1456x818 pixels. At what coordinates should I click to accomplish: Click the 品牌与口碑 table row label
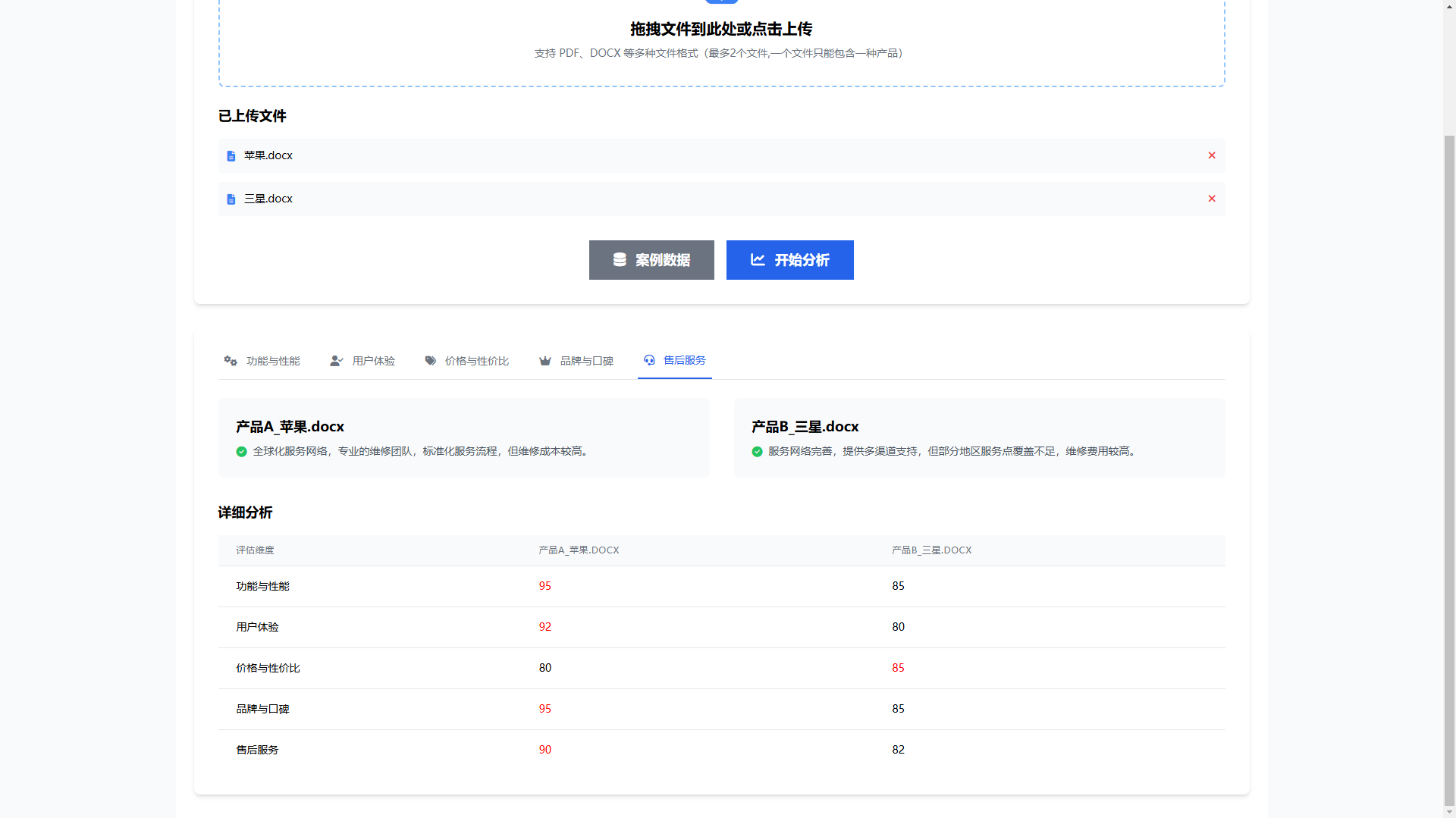click(x=262, y=709)
